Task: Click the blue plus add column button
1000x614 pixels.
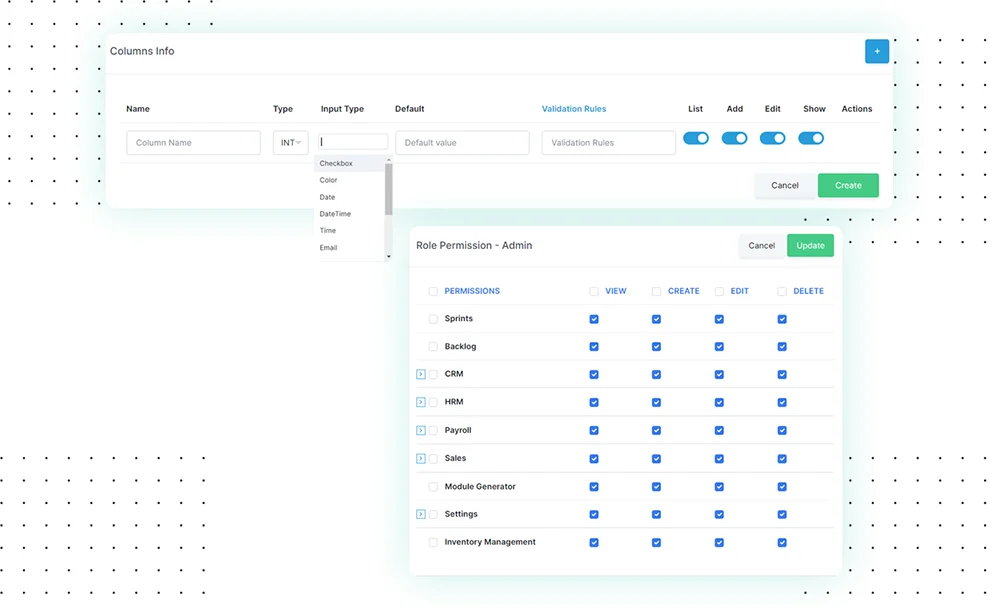Action: 876,51
